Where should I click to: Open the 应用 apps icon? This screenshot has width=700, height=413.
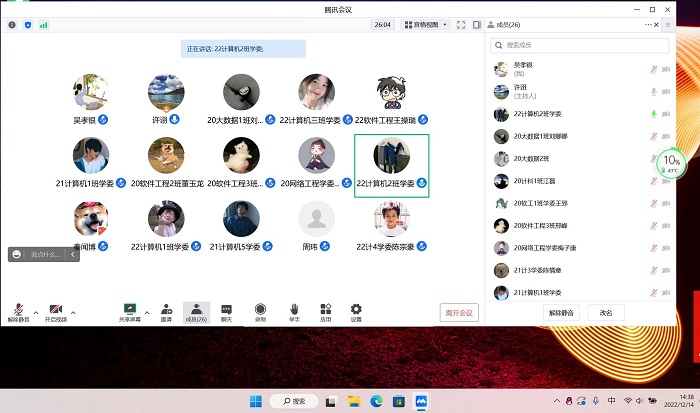point(325,310)
